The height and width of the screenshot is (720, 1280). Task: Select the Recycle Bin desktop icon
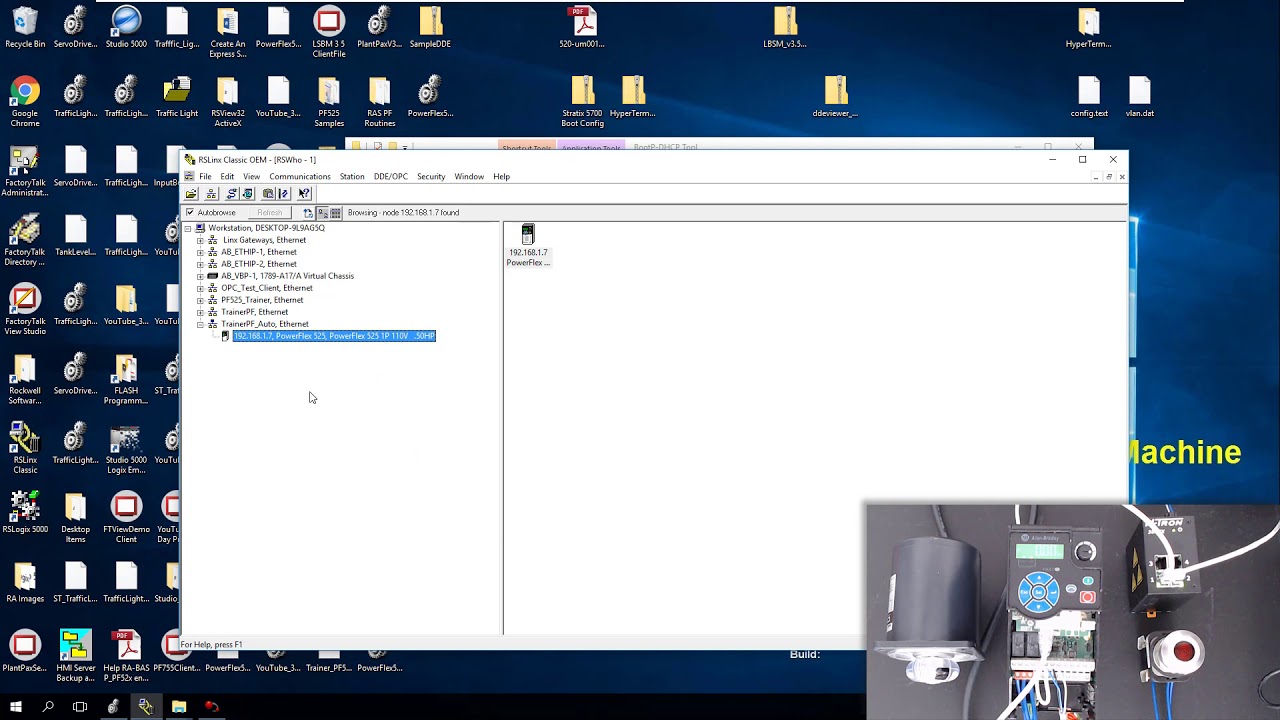pos(25,28)
